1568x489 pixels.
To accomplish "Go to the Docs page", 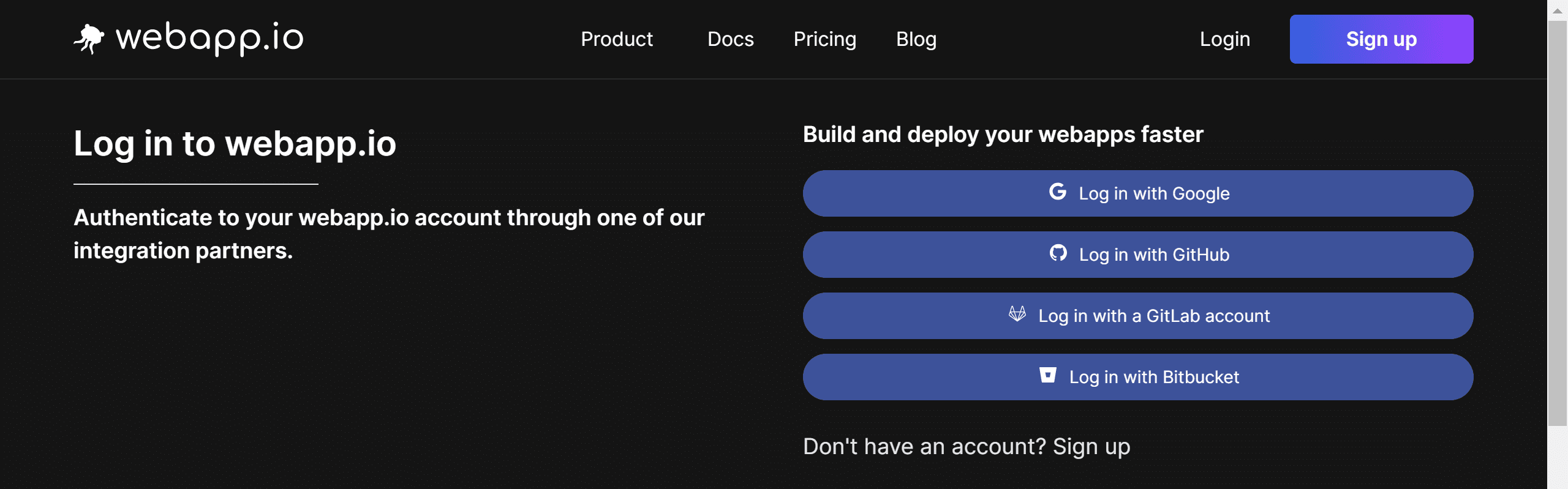I will 730,39.
